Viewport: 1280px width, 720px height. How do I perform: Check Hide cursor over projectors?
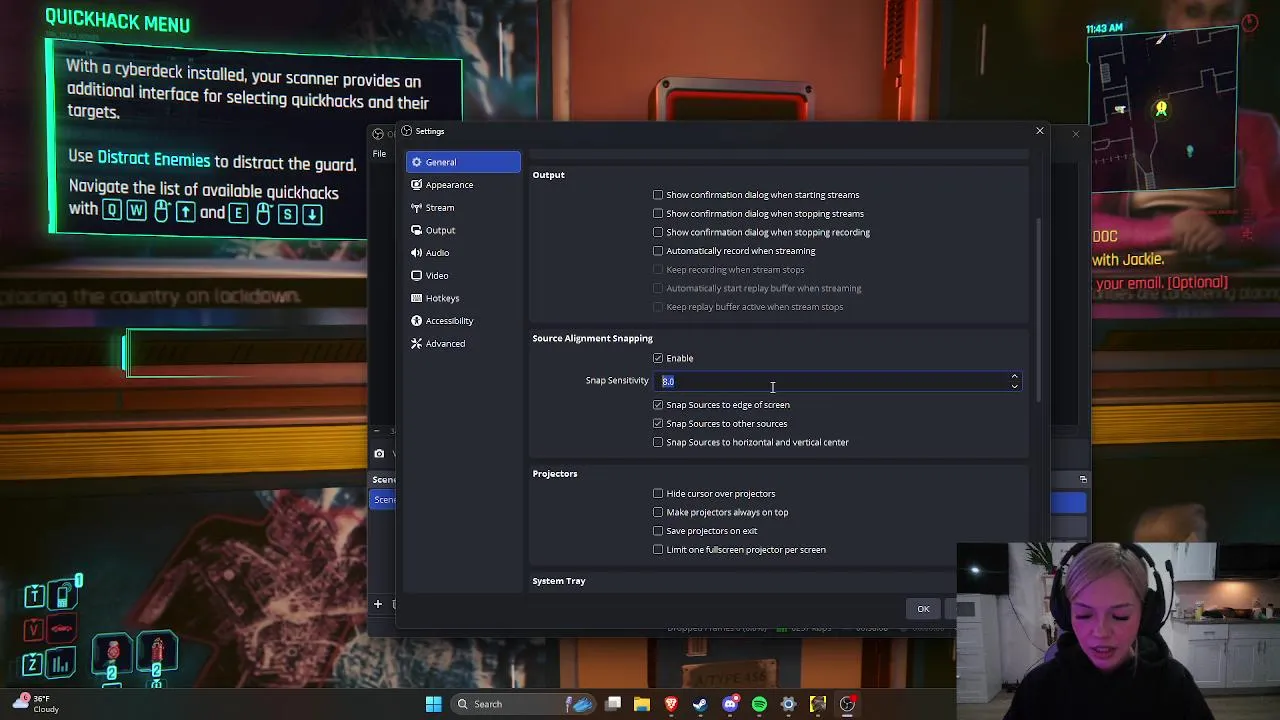(658, 494)
